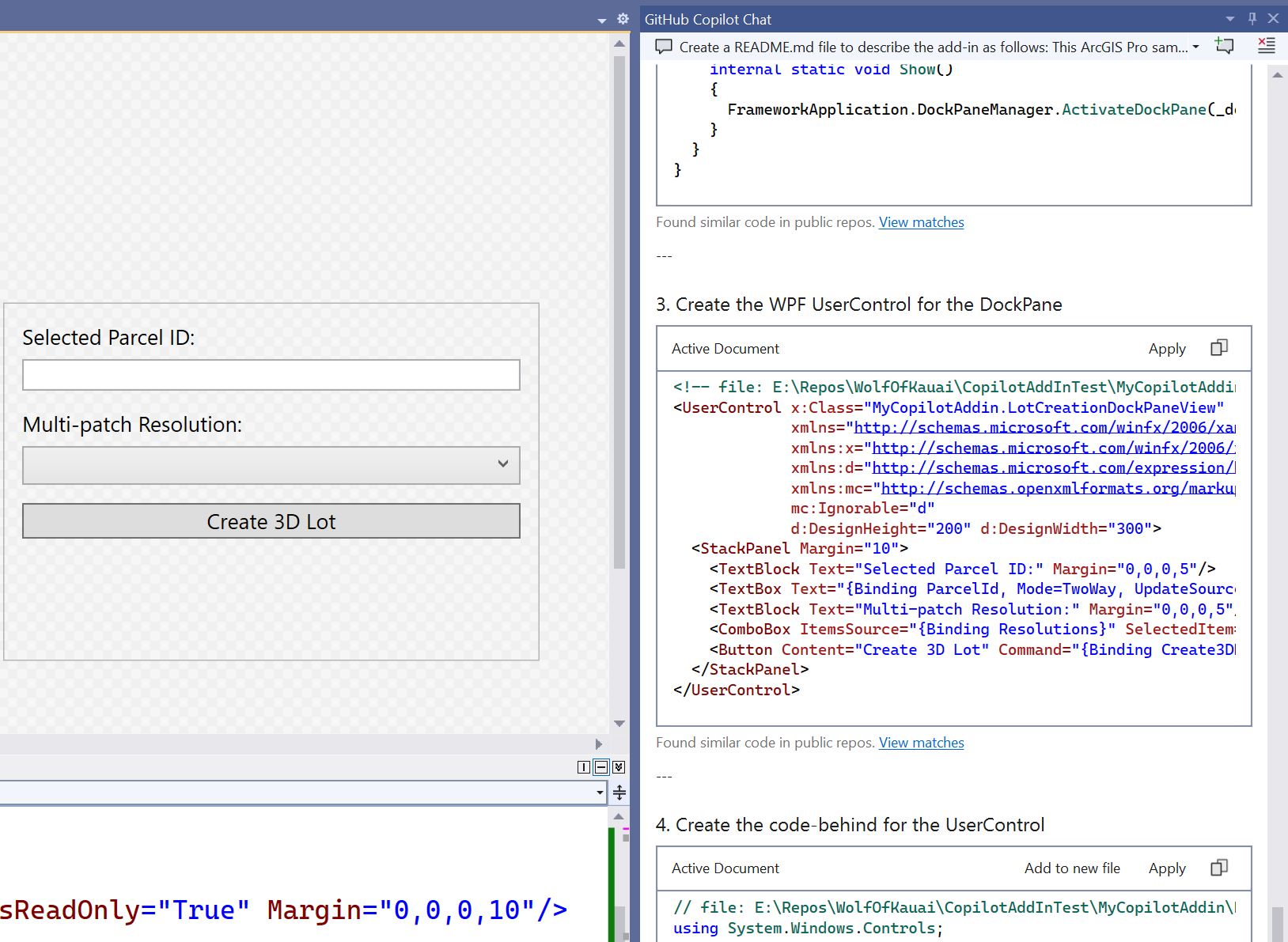
Task: Open Copilot Chat window position dropdown
Action: [1230, 19]
